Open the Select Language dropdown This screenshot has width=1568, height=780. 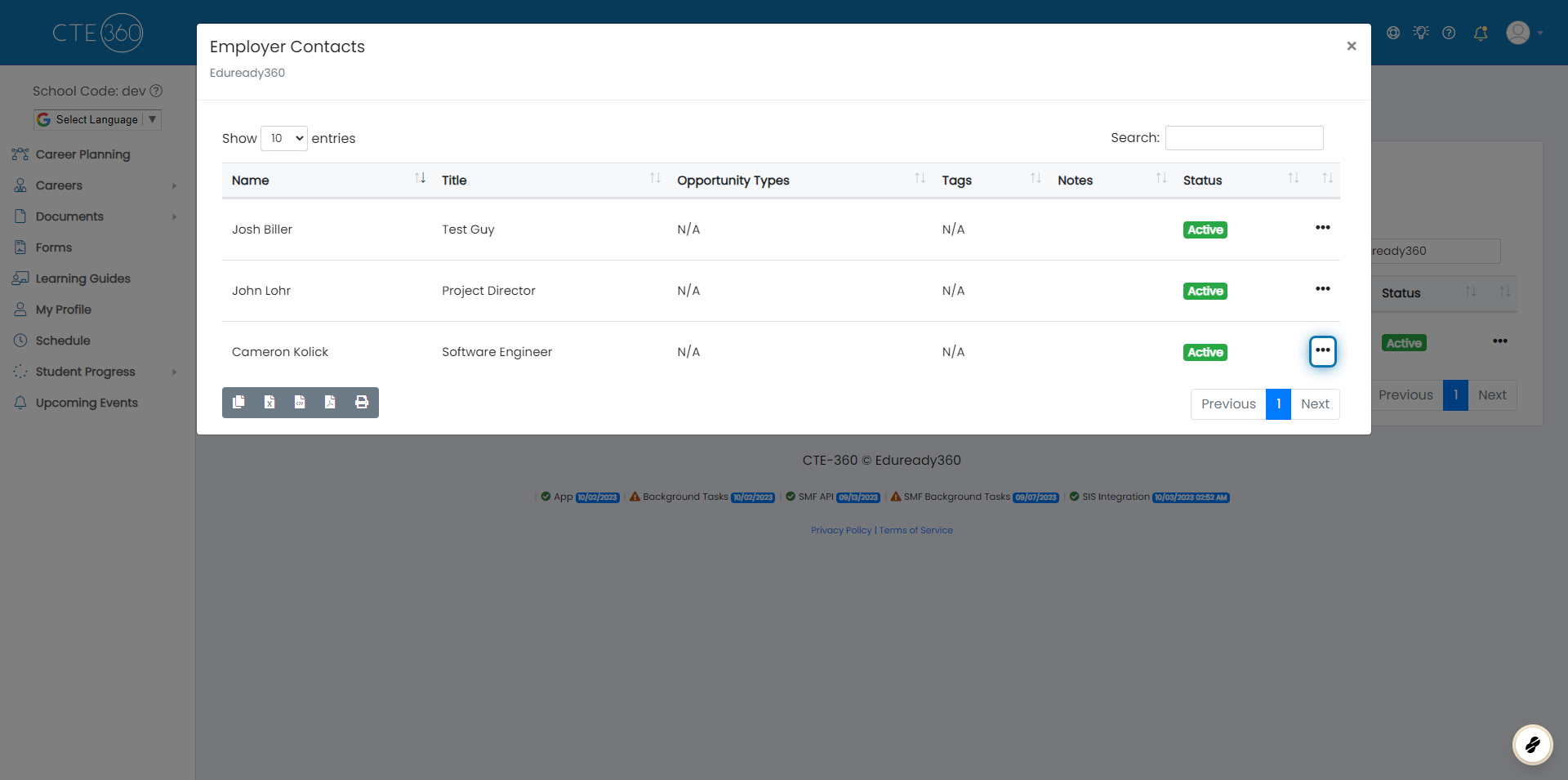click(98, 119)
